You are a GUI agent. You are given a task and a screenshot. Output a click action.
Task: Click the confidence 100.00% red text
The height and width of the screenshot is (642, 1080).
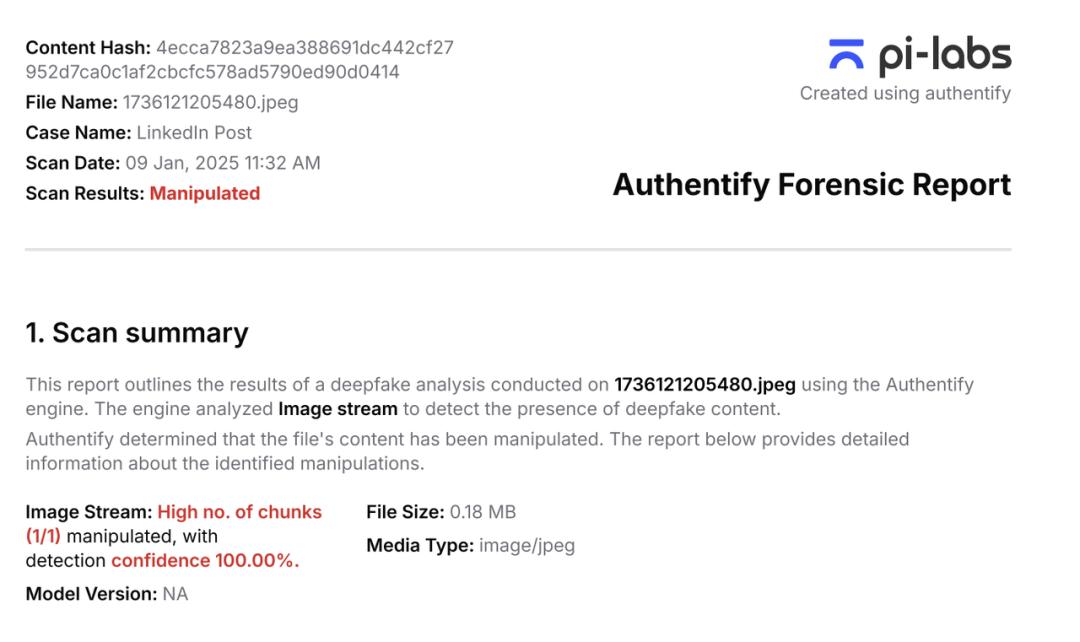coord(205,561)
